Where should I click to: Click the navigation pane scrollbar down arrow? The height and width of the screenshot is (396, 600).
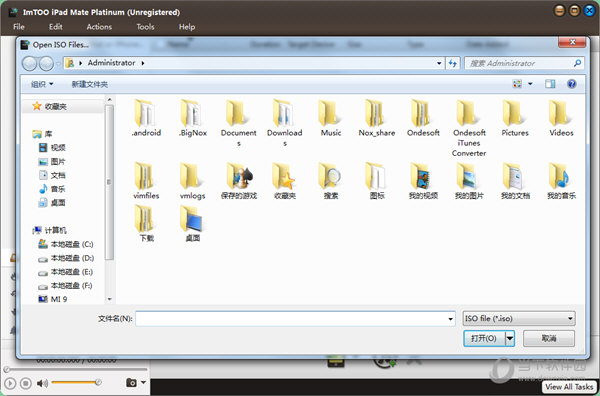coord(109,299)
